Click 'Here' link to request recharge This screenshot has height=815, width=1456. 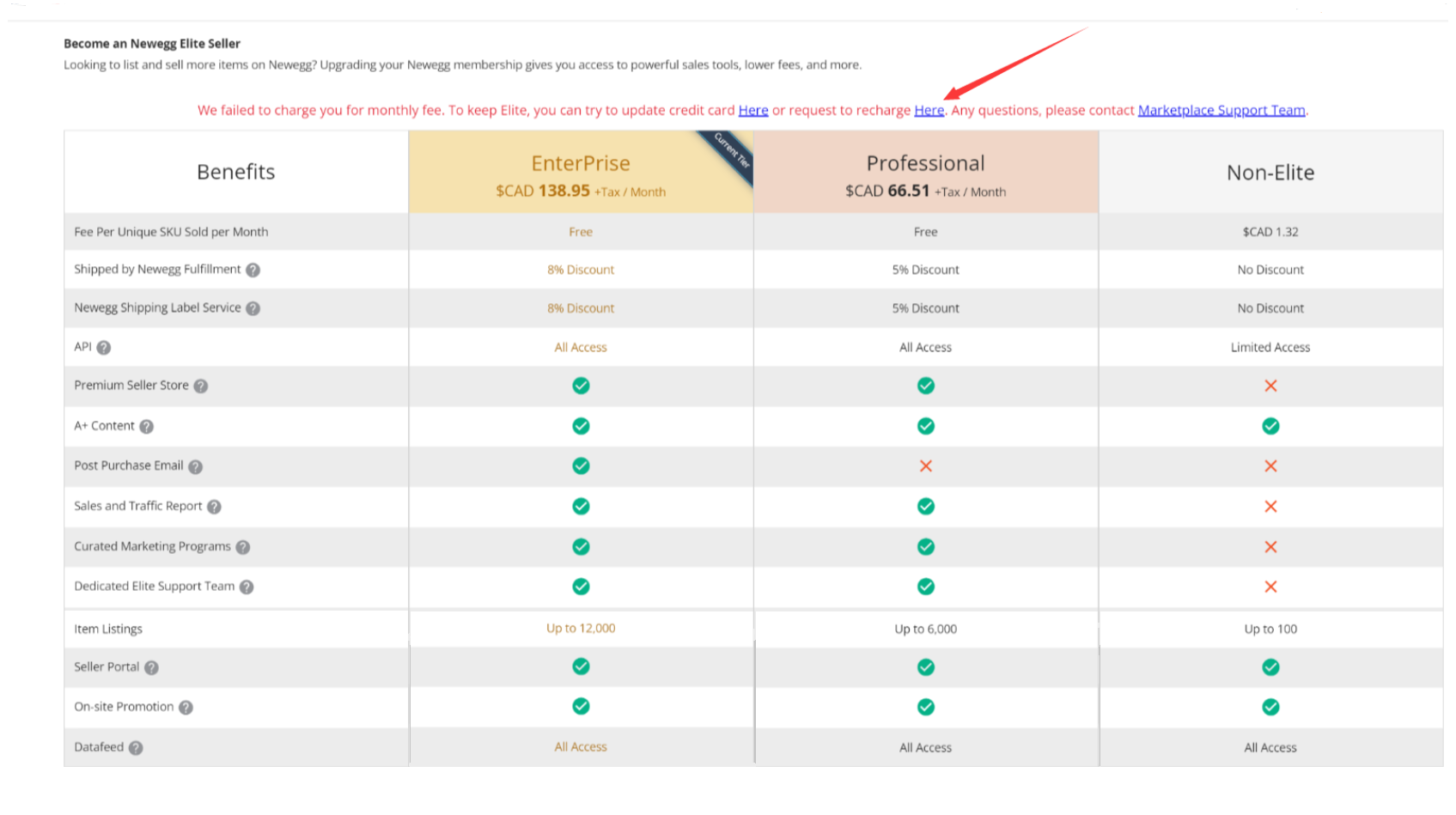point(929,111)
